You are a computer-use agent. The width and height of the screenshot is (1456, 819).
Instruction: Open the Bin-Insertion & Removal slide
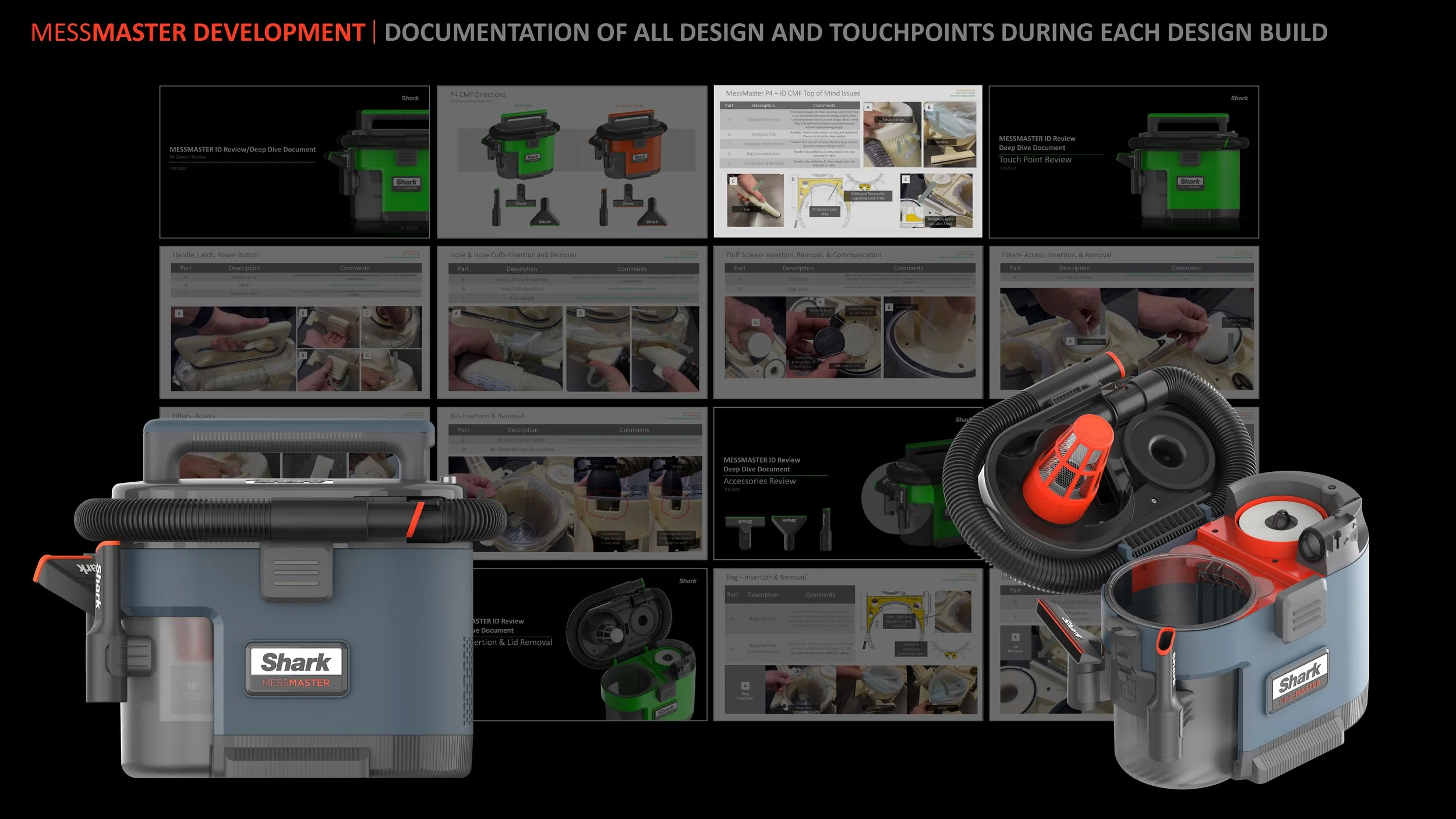(588, 466)
